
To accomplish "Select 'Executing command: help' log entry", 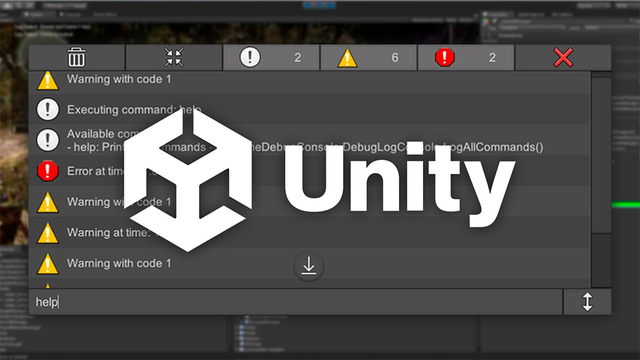I will [309, 109].
